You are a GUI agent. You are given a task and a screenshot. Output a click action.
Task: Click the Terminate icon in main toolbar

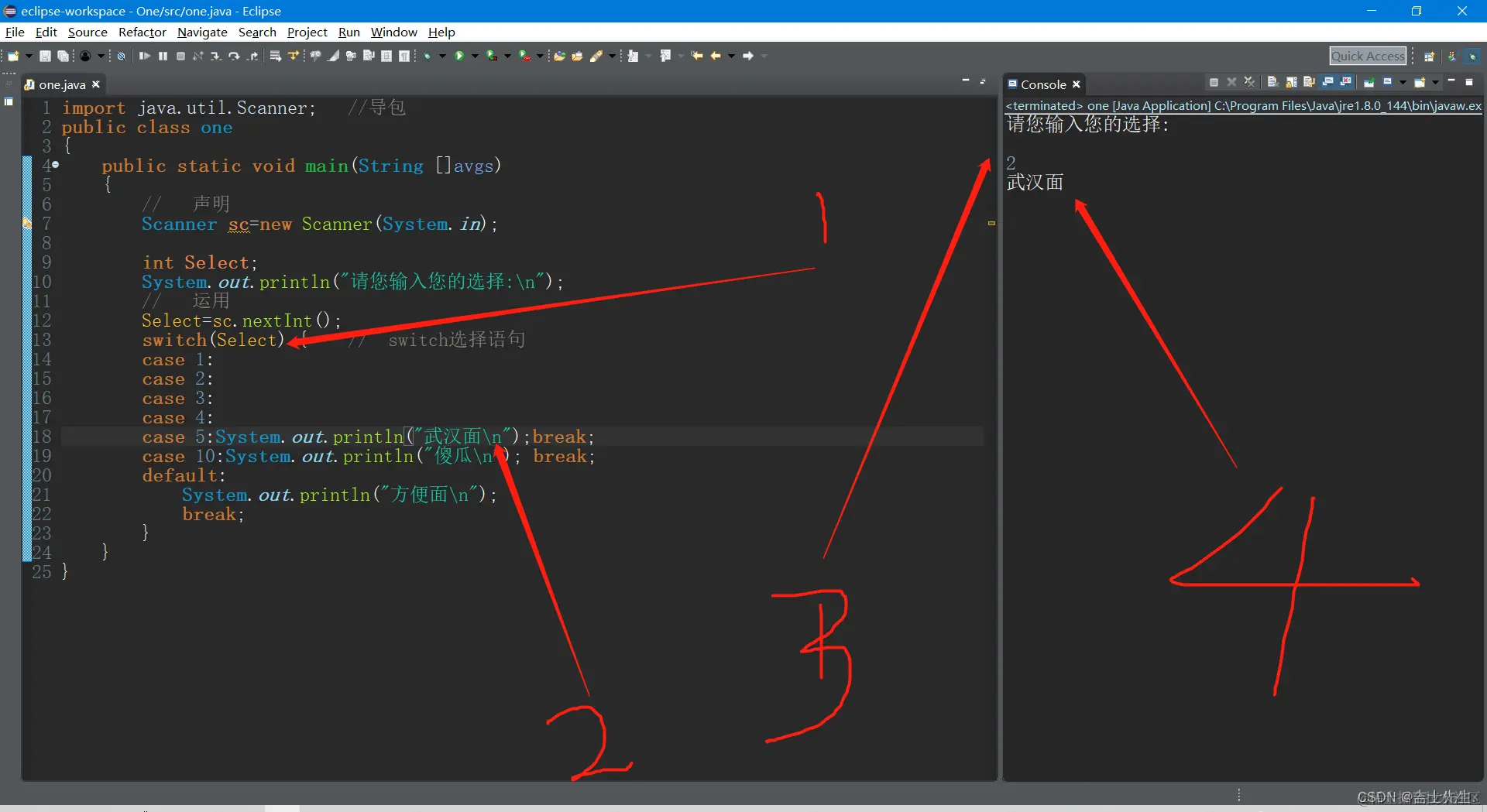pyautogui.click(x=180, y=56)
